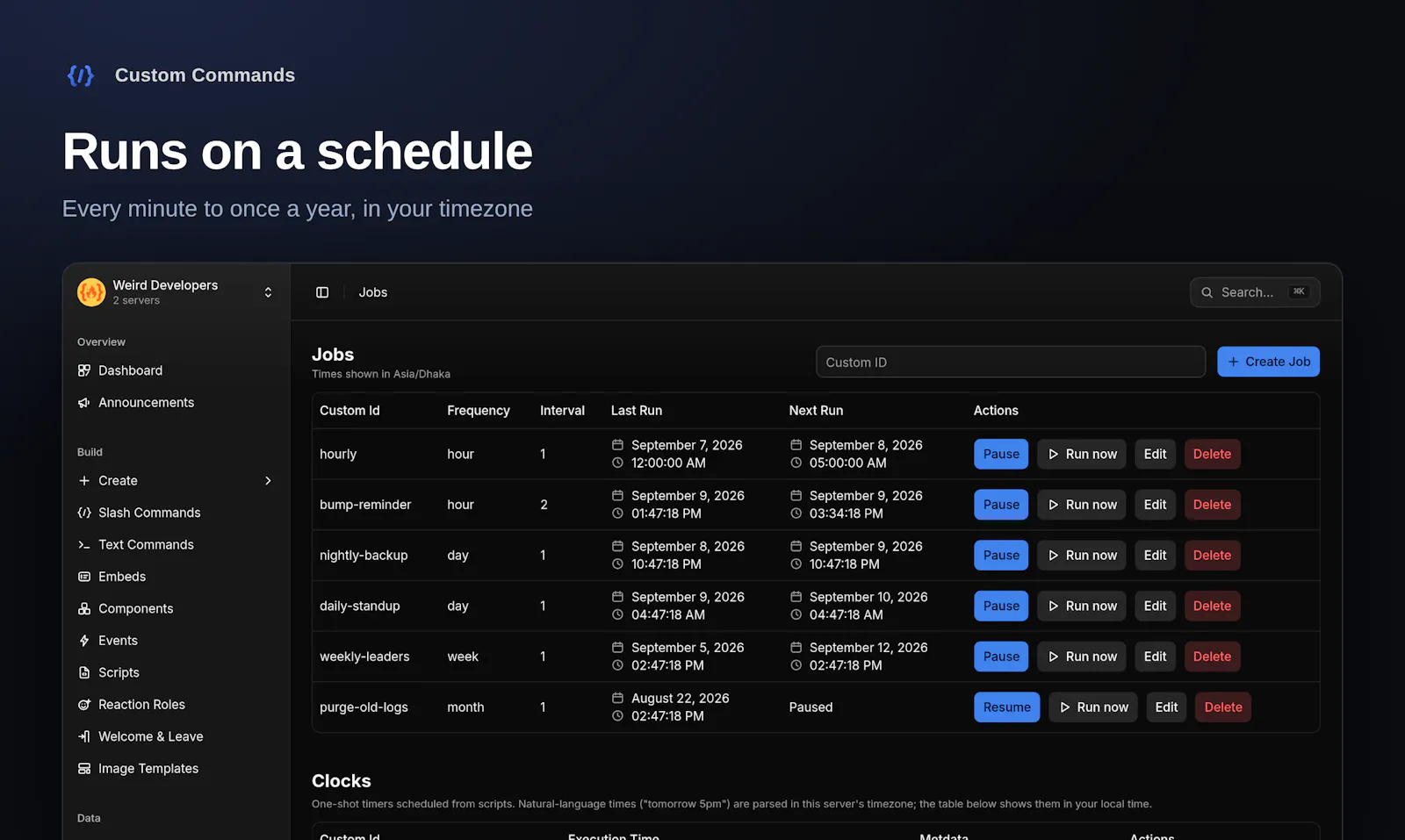The width and height of the screenshot is (1405, 840).
Task: Click the Create Job button
Action: (x=1268, y=362)
